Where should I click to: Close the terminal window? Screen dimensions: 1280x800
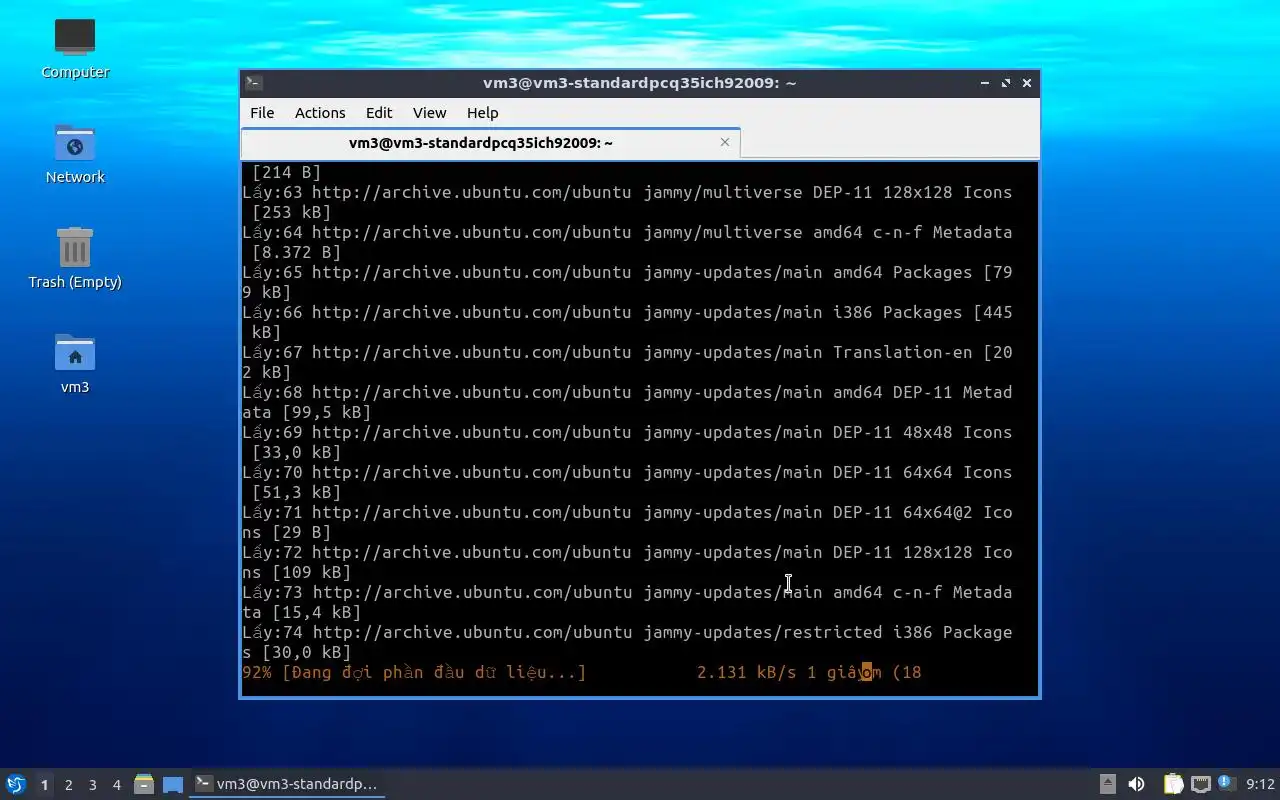pos(1027,83)
